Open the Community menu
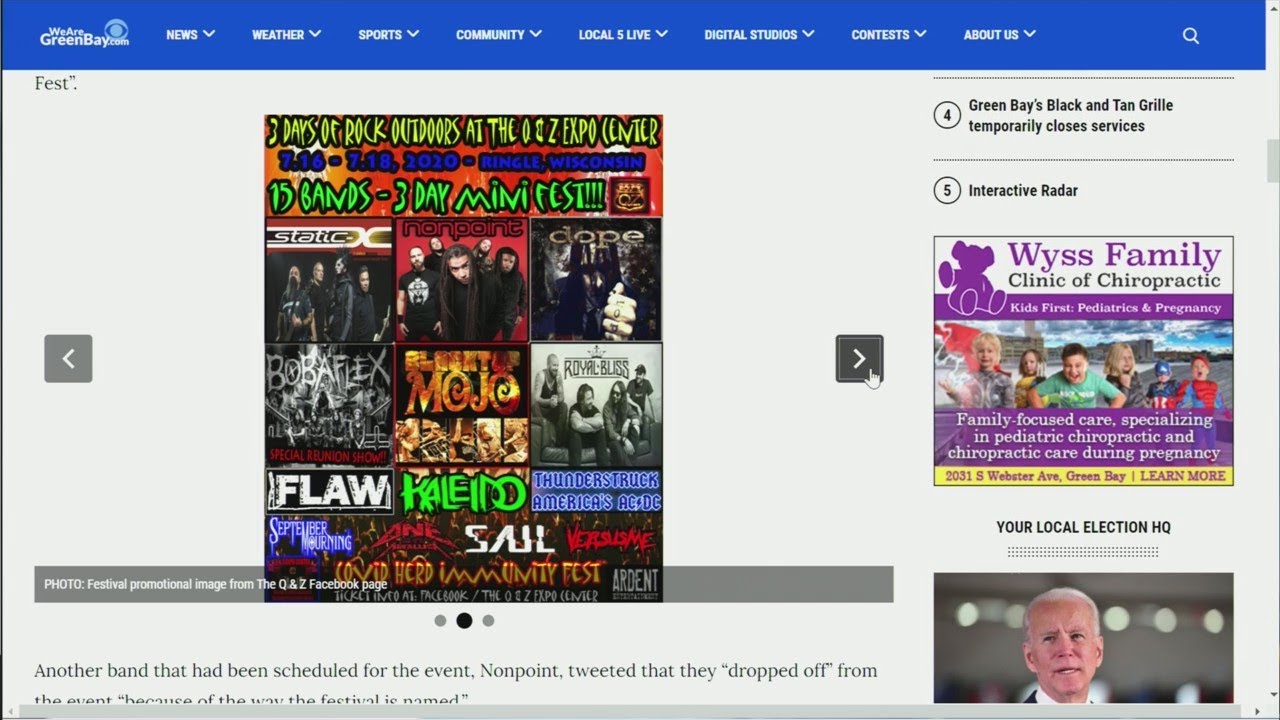 tap(498, 35)
